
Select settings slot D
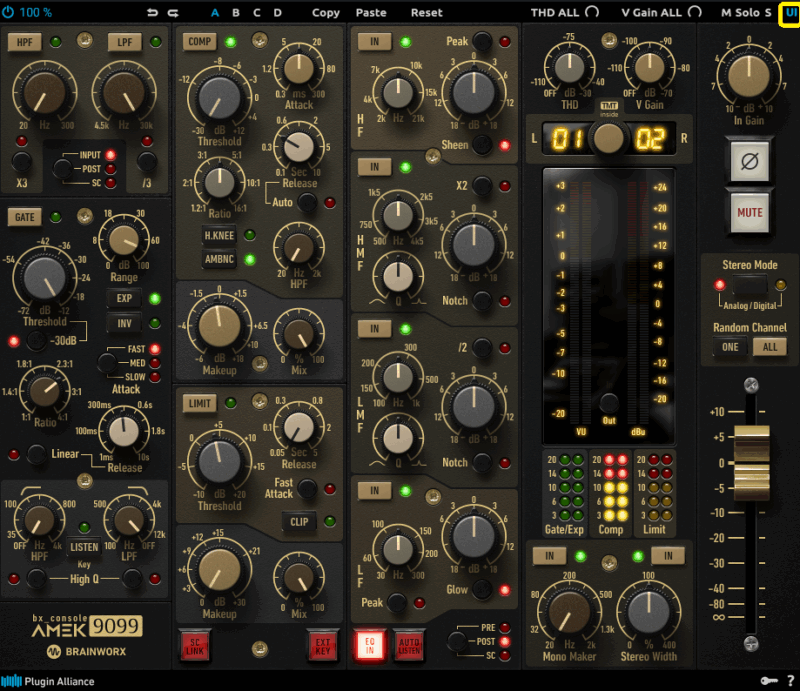[x=278, y=13]
